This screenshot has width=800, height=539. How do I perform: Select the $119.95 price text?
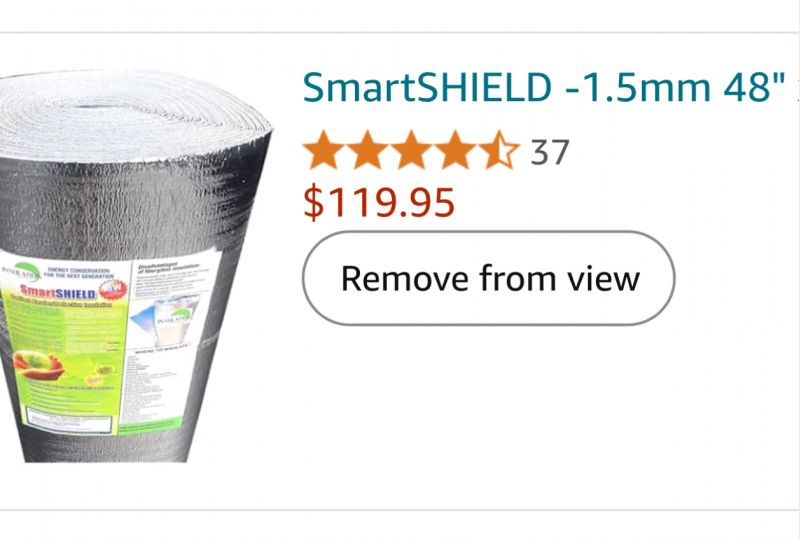[x=379, y=203]
